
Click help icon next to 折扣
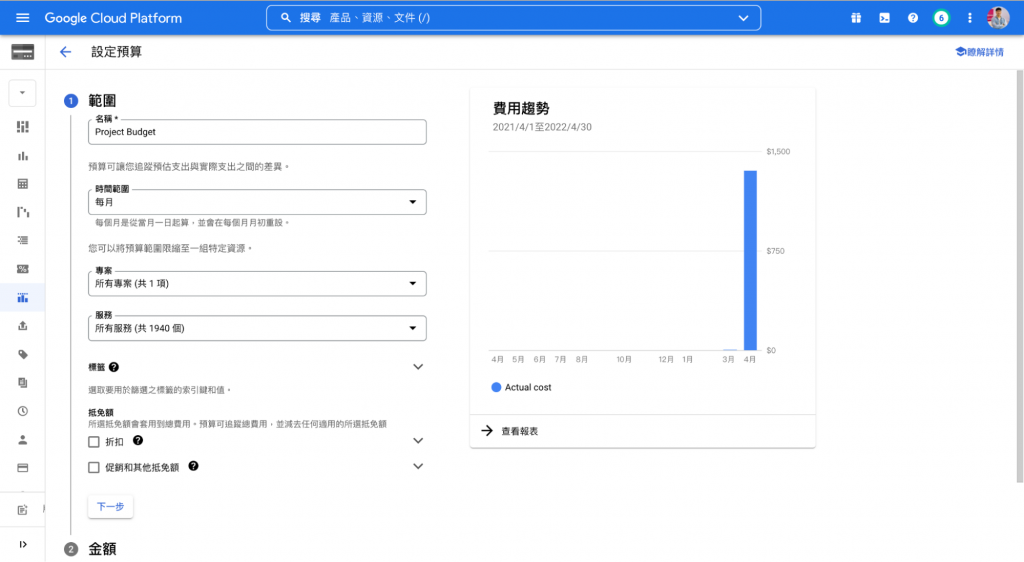138,441
